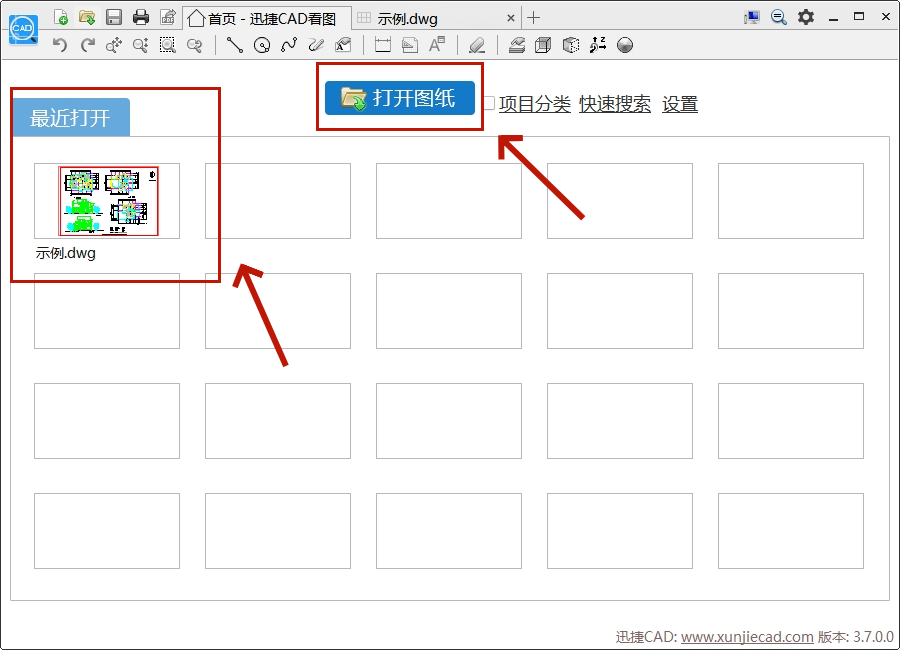Open the layers manager icon
Screen dimensions: 900x650
click(516, 45)
